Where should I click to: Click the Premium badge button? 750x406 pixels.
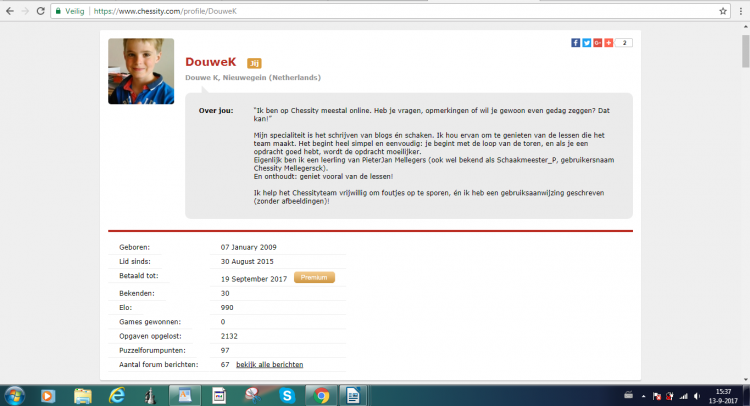314,277
